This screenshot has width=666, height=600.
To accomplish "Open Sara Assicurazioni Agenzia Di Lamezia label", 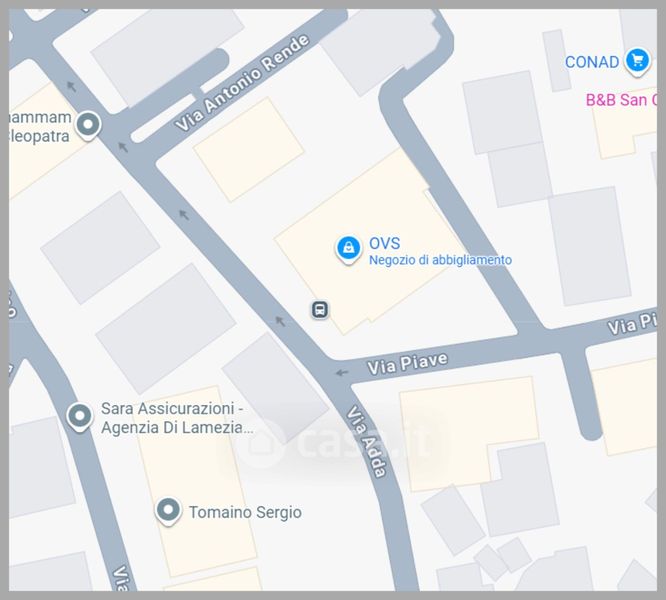I will [x=177, y=418].
